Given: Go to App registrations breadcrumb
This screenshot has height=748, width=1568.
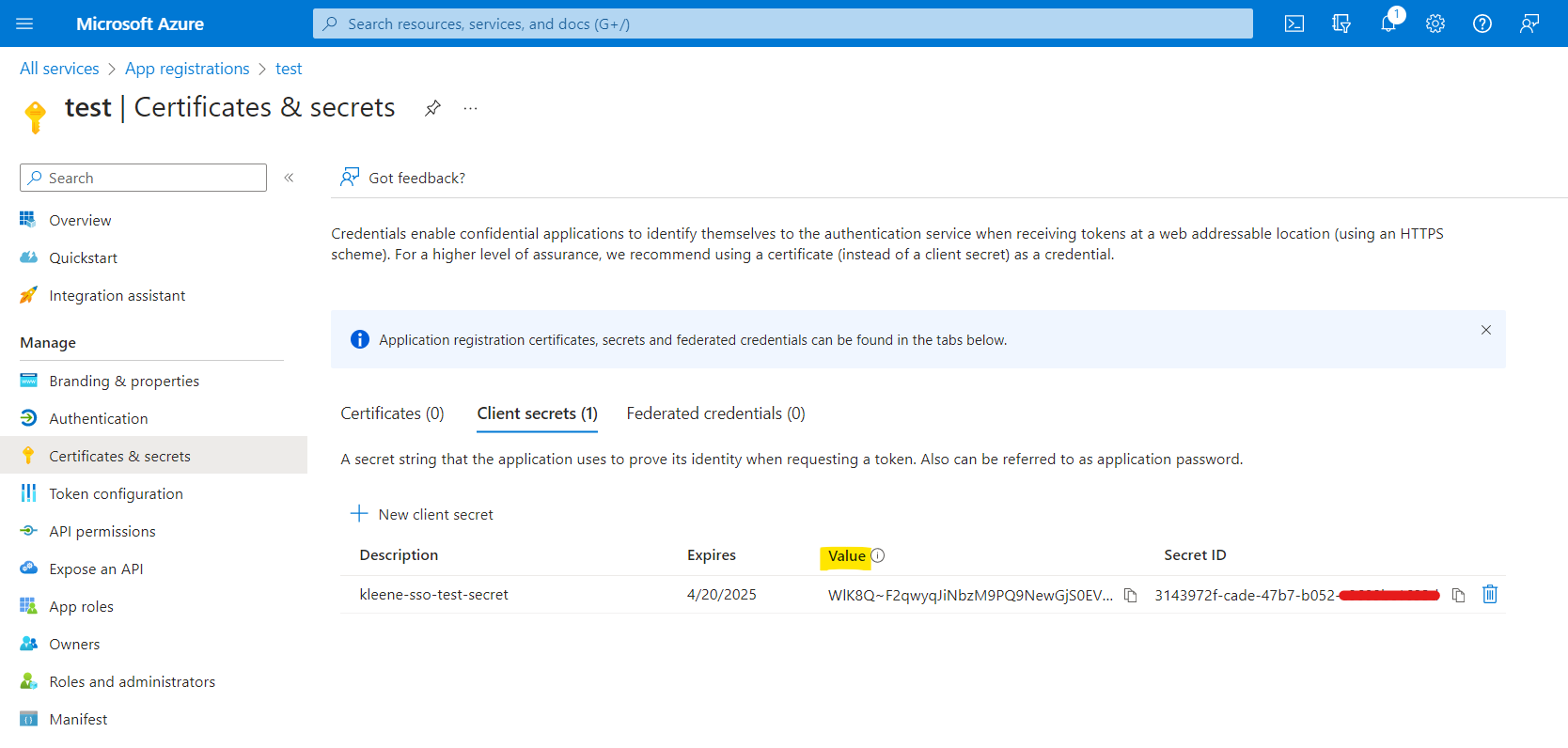Looking at the screenshot, I should (187, 69).
